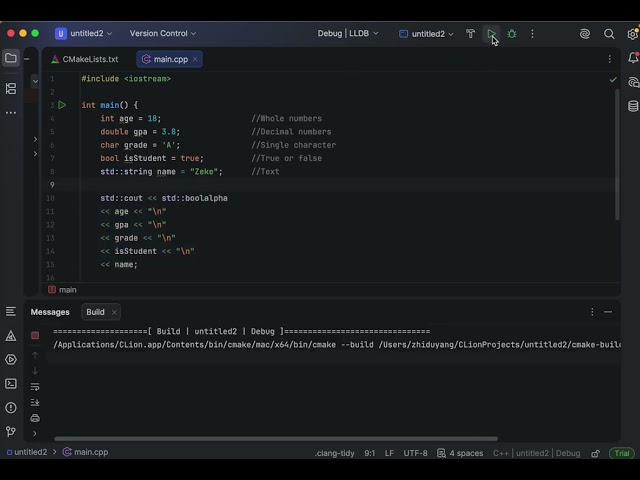Click the Messages panel title

[x=50, y=312]
